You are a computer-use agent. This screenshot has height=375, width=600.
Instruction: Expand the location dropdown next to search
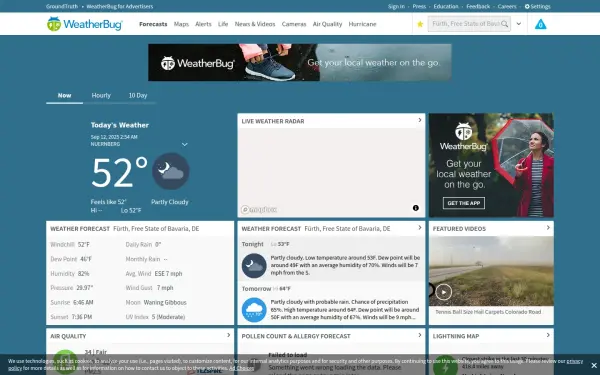518,24
